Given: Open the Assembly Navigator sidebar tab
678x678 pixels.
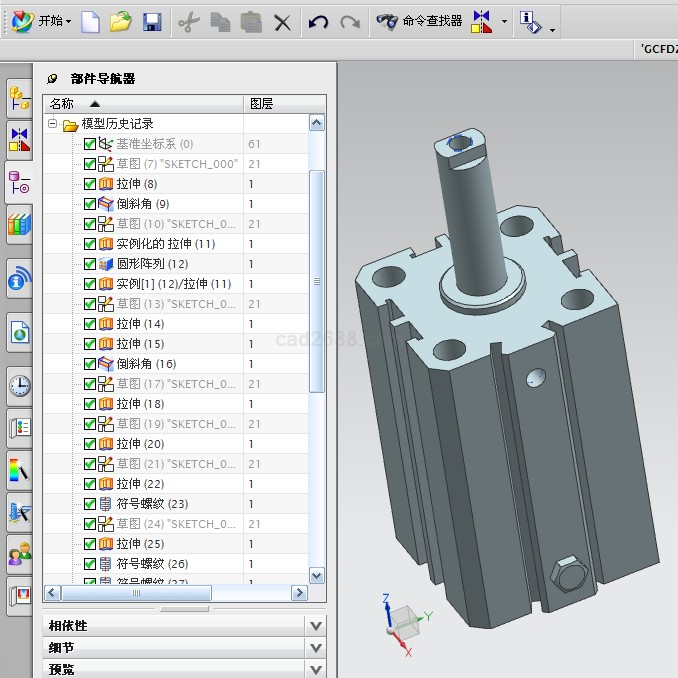Looking at the screenshot, I should click(x=18, y=98).
